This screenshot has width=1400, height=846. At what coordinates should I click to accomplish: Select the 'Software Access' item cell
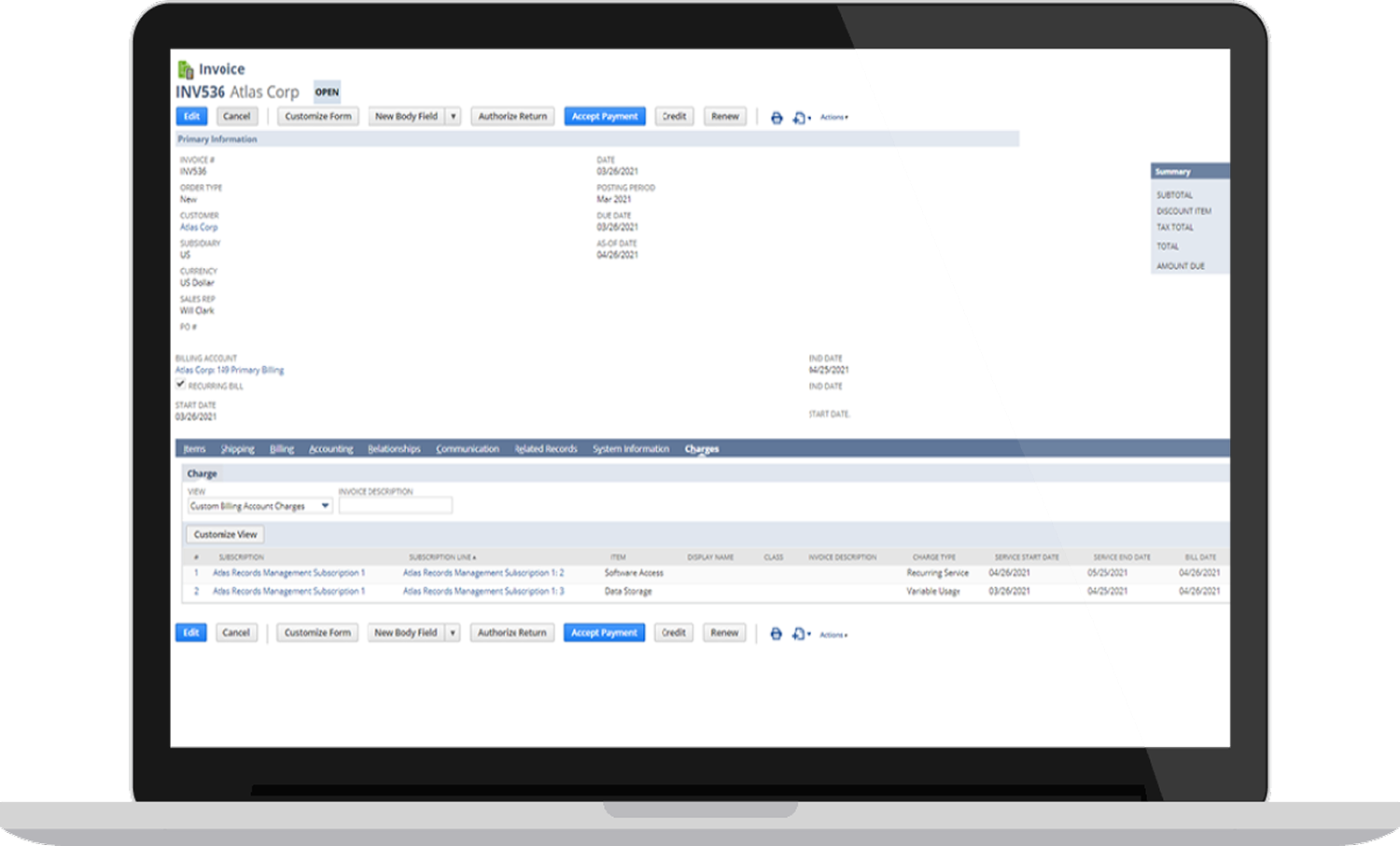634,573
